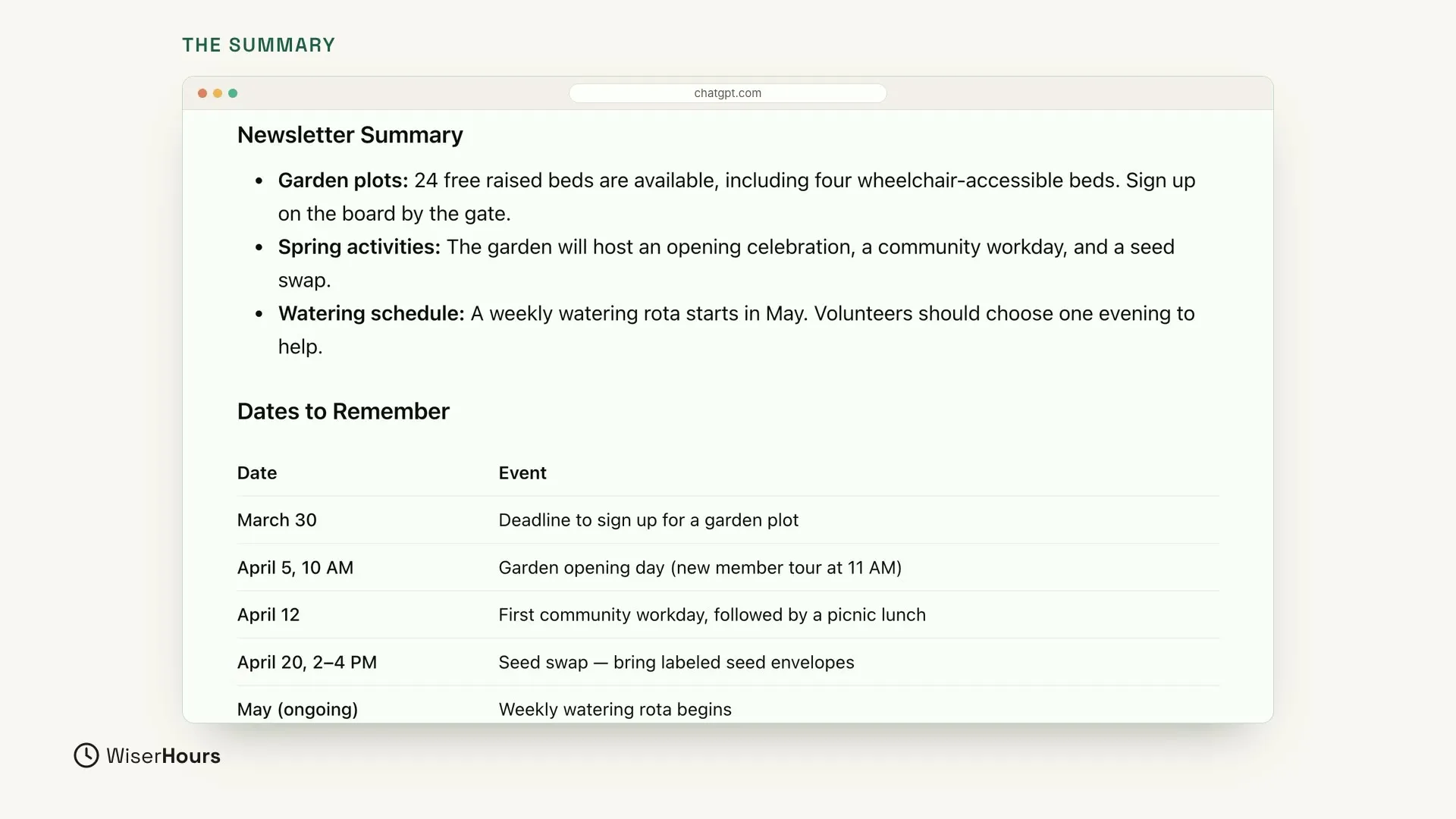This screenshot has width=1456, height=819.
Task: Click the Date column header
Action: (257, 473)
